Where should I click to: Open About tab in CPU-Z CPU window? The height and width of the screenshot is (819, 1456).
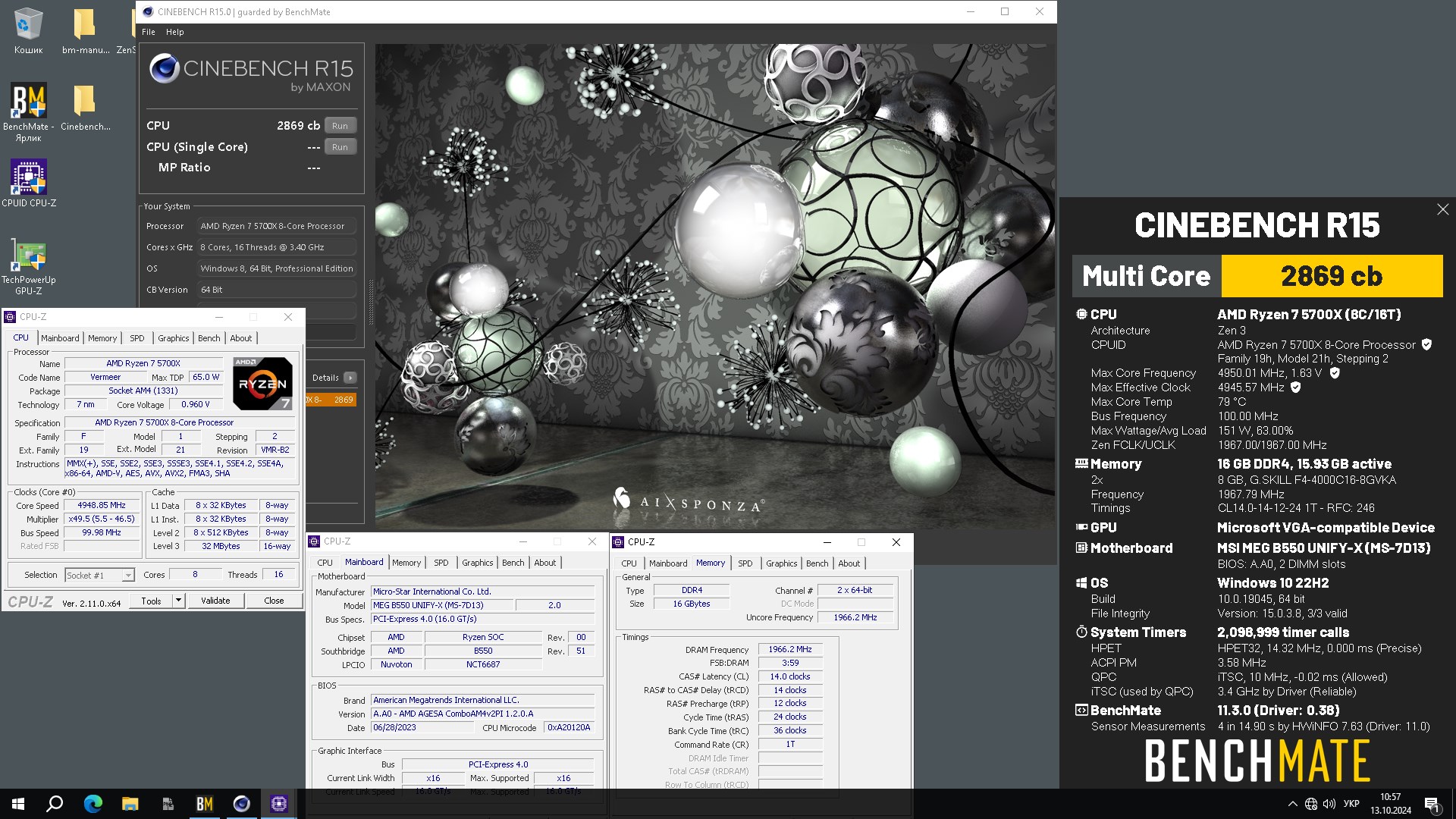[241, 338]
